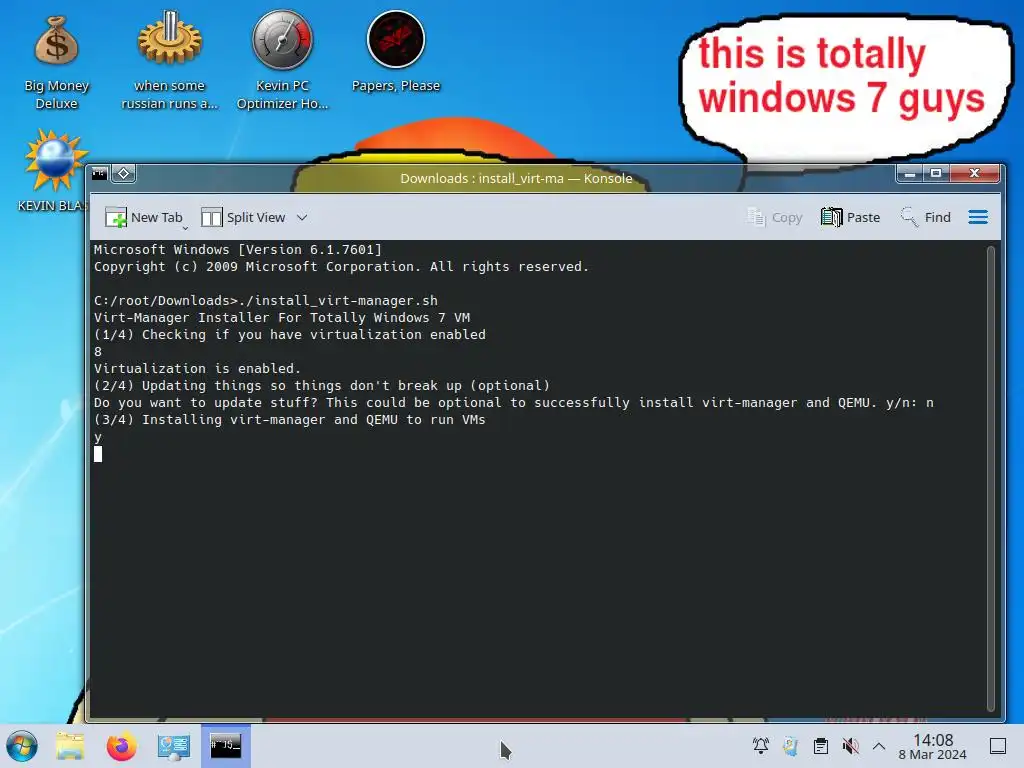This screenshot has width=1024, height=768.
Task: Open the New Tab dropdown arrow
Action: click(185, 228)
